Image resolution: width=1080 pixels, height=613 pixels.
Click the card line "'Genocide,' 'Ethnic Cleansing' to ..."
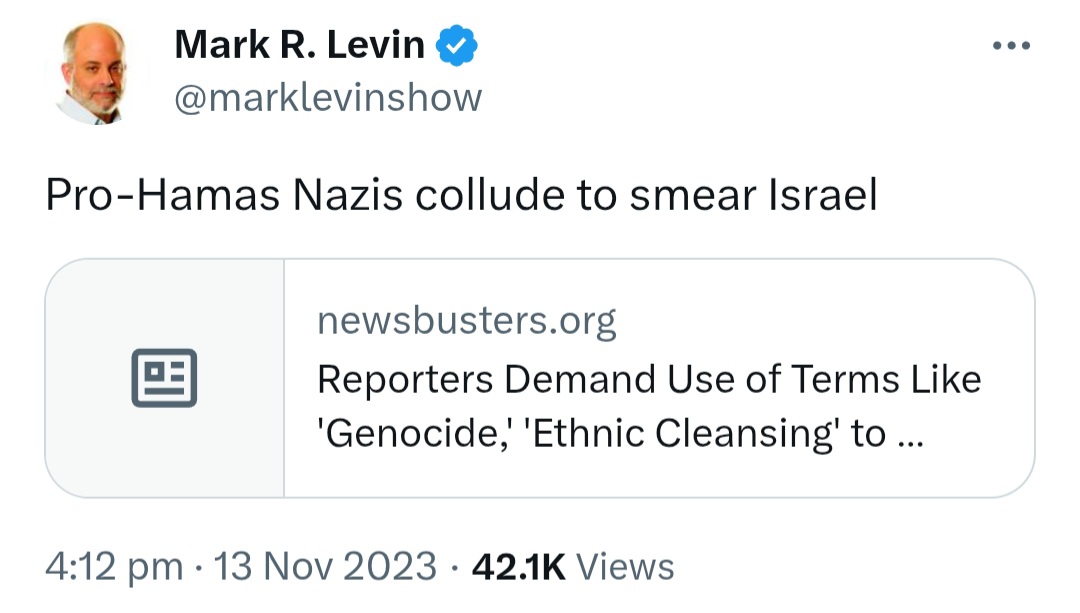click(620, 434)
